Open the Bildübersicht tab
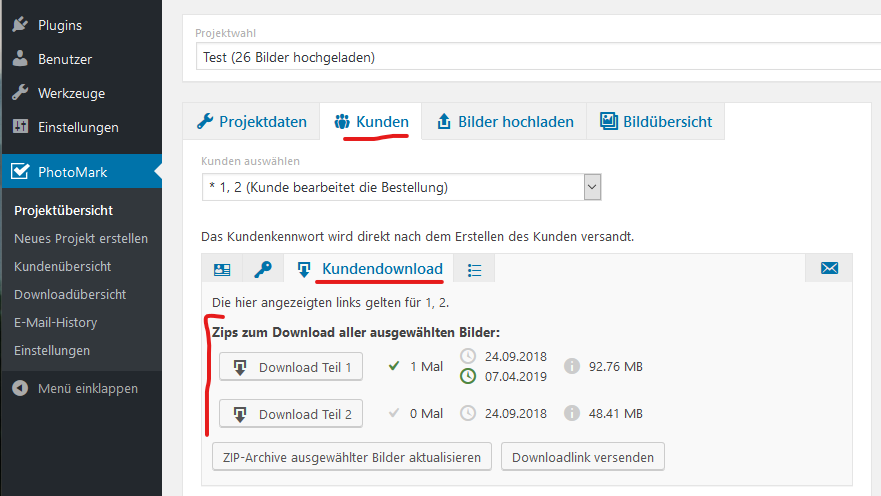This screenshot has height=496, width=881. click(x=656, y=122)
